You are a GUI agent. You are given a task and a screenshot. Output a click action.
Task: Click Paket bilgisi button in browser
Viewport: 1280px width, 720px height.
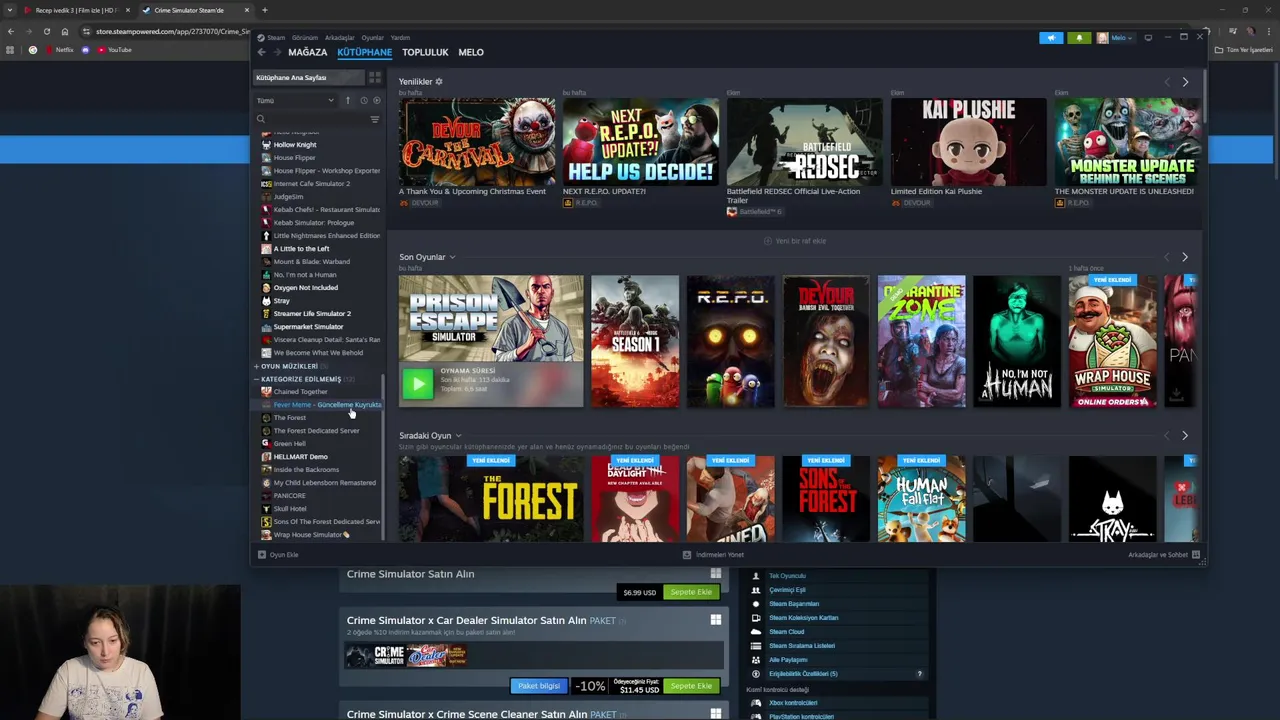(x=538, y=686)
